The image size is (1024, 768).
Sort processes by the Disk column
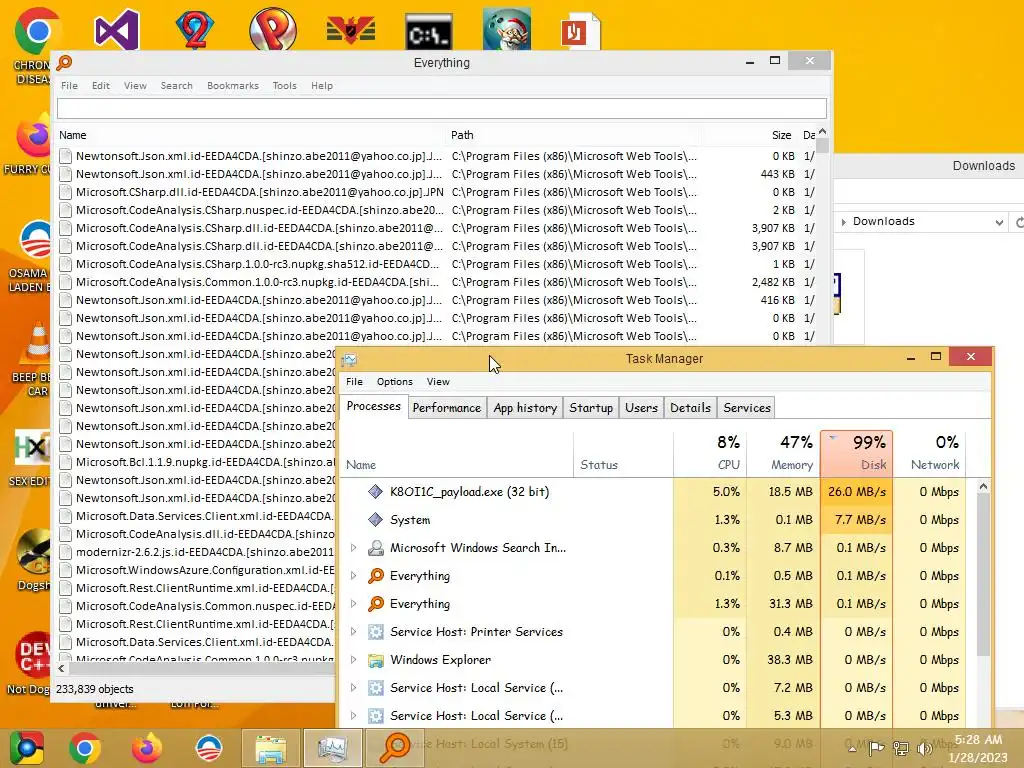pyautogui.click(x=856, y=453)
